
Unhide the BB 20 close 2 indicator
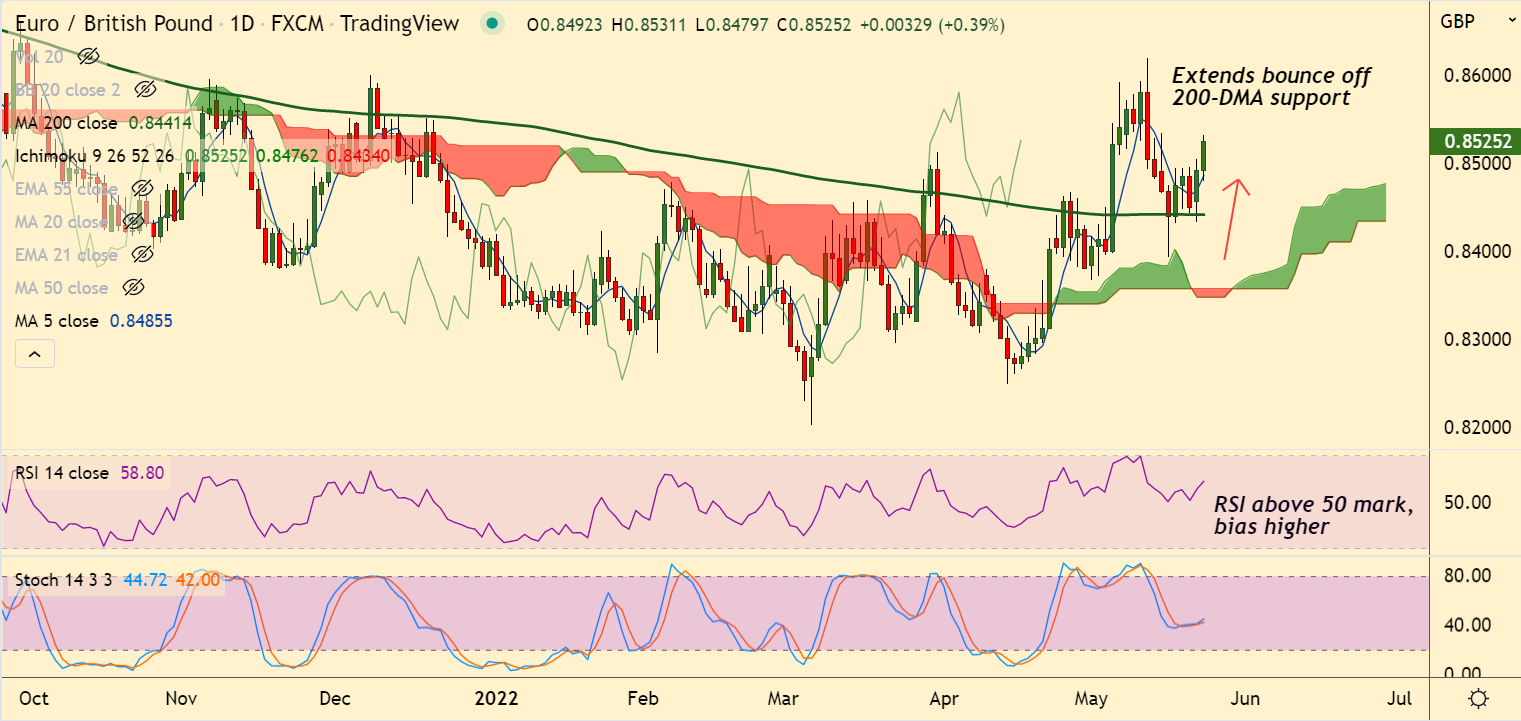146,90
